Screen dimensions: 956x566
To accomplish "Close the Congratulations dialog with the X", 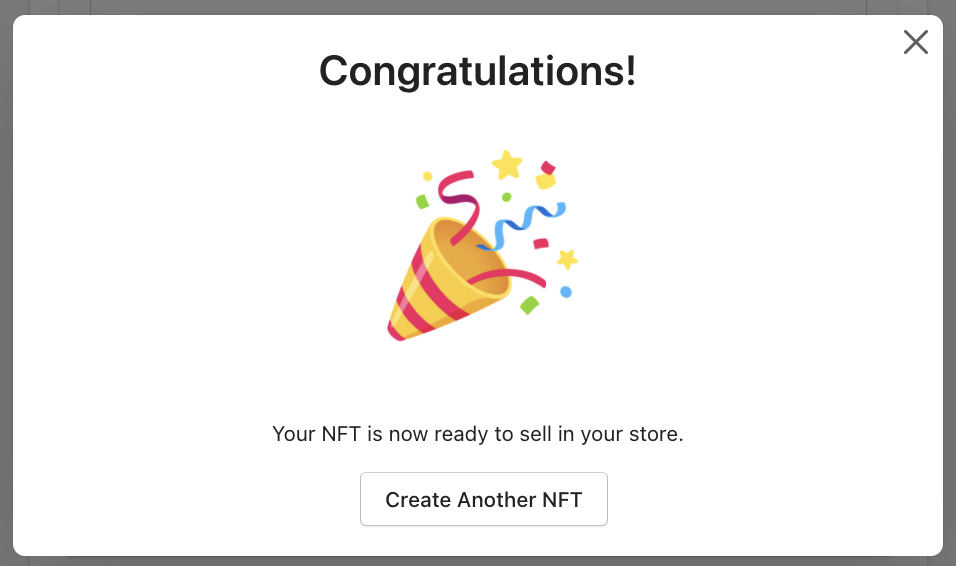I will 915,42.
